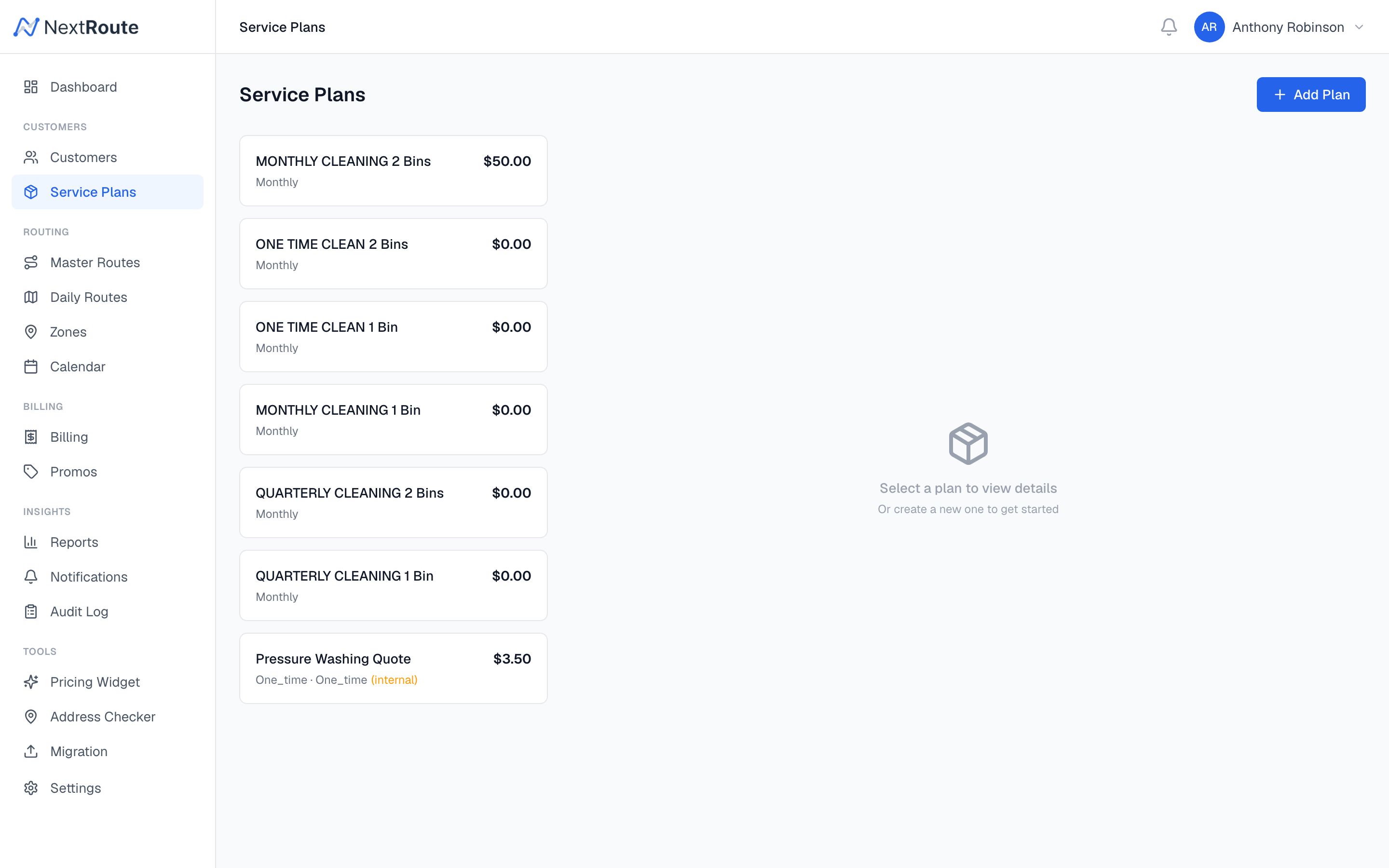Click the Billing receipt icon

click(x=31, y=437)
